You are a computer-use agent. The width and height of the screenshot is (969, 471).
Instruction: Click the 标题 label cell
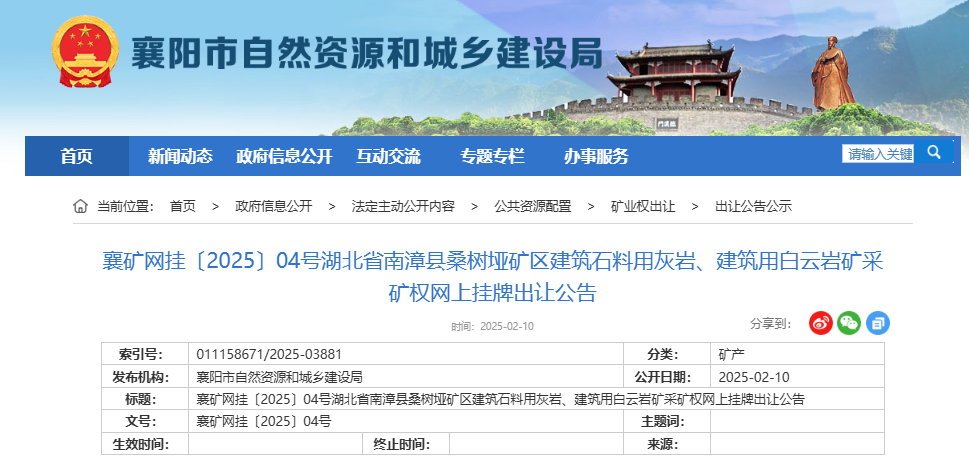click(x=145, y=399)
